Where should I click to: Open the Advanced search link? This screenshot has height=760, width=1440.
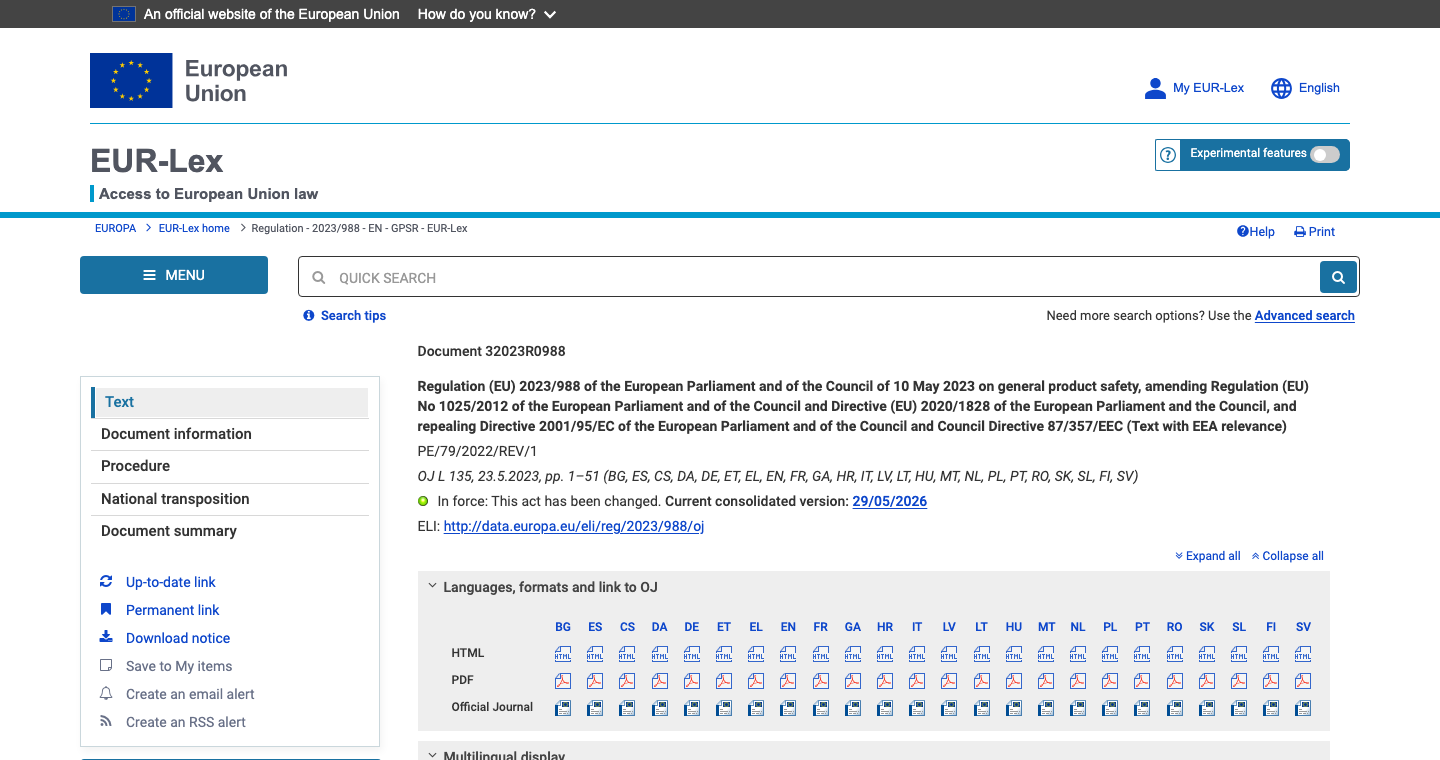coord(1304,316)
